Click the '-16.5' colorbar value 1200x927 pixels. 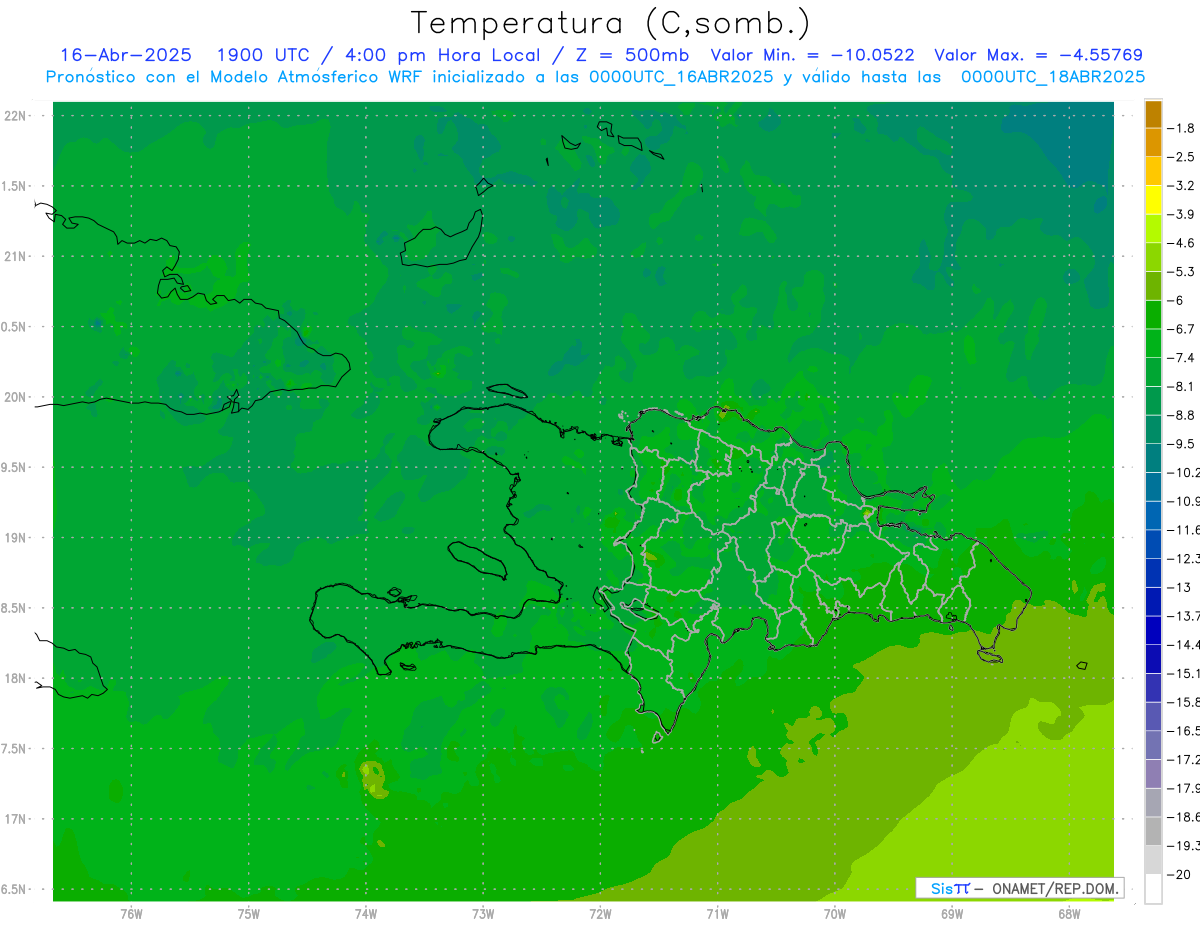pos(1184,731)
